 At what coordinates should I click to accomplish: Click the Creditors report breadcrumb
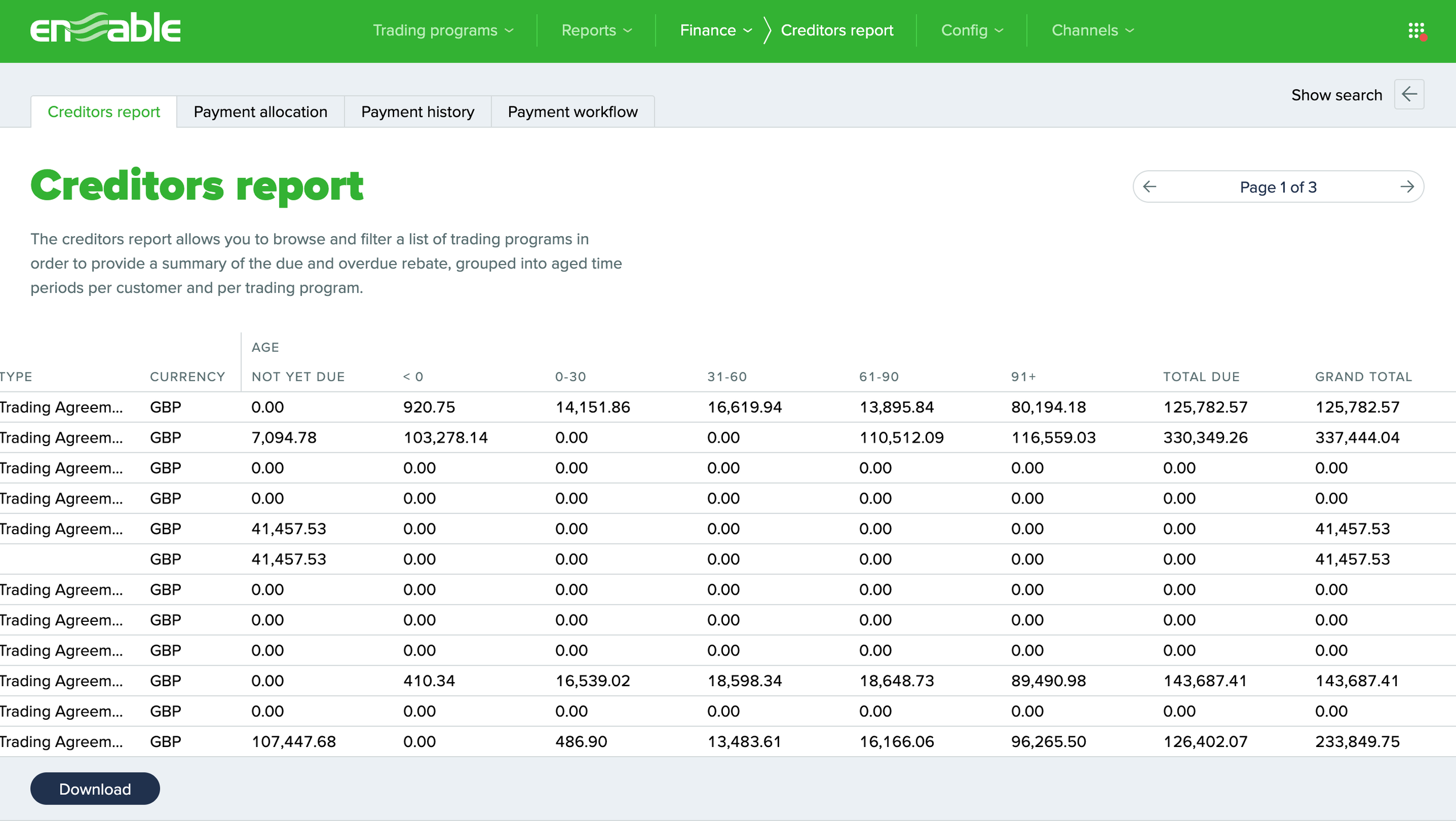coord(837,30)
